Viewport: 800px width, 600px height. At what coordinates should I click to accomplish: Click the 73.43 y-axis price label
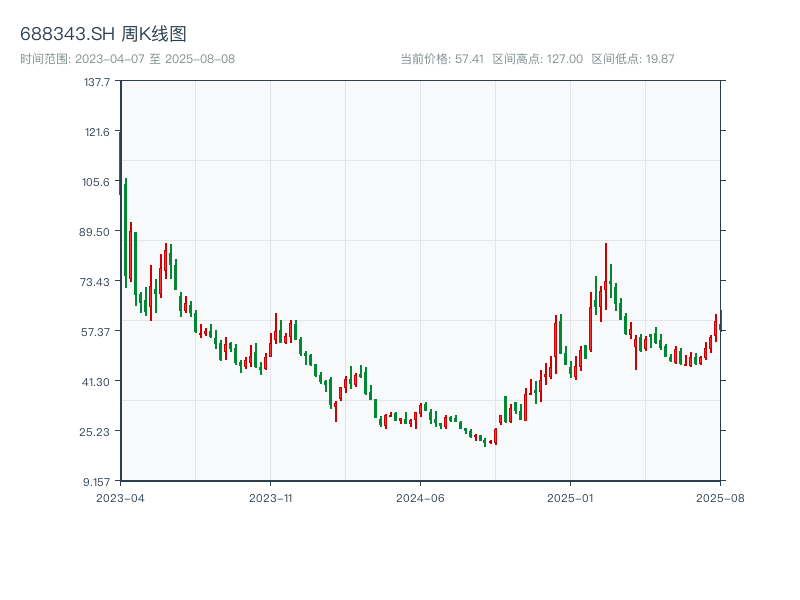click(x=96, y=282)
